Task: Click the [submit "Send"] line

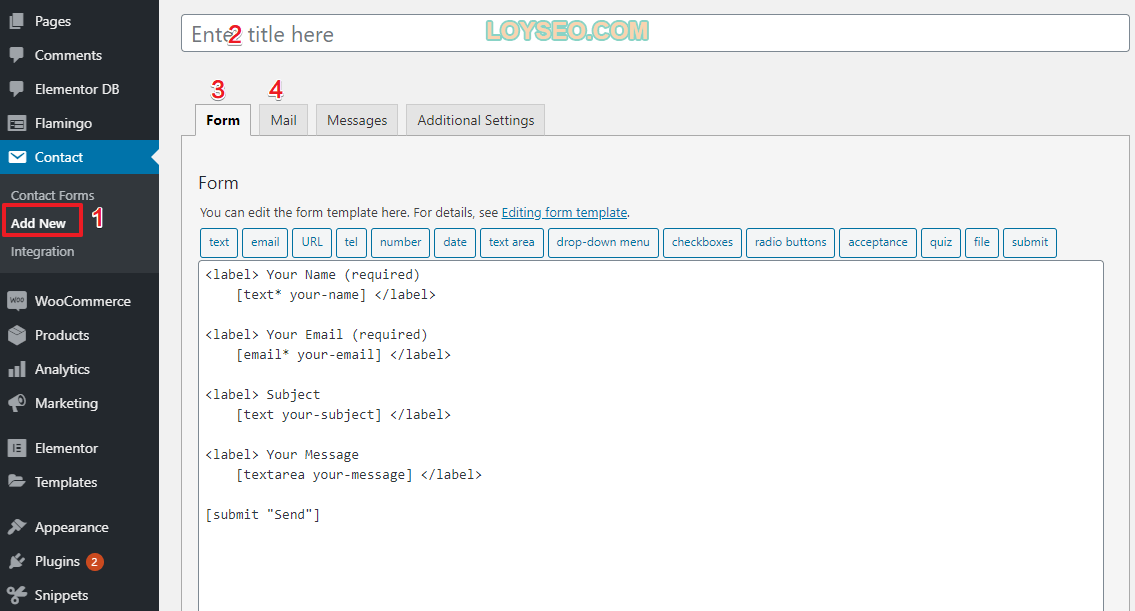Action: click(263, 515)
